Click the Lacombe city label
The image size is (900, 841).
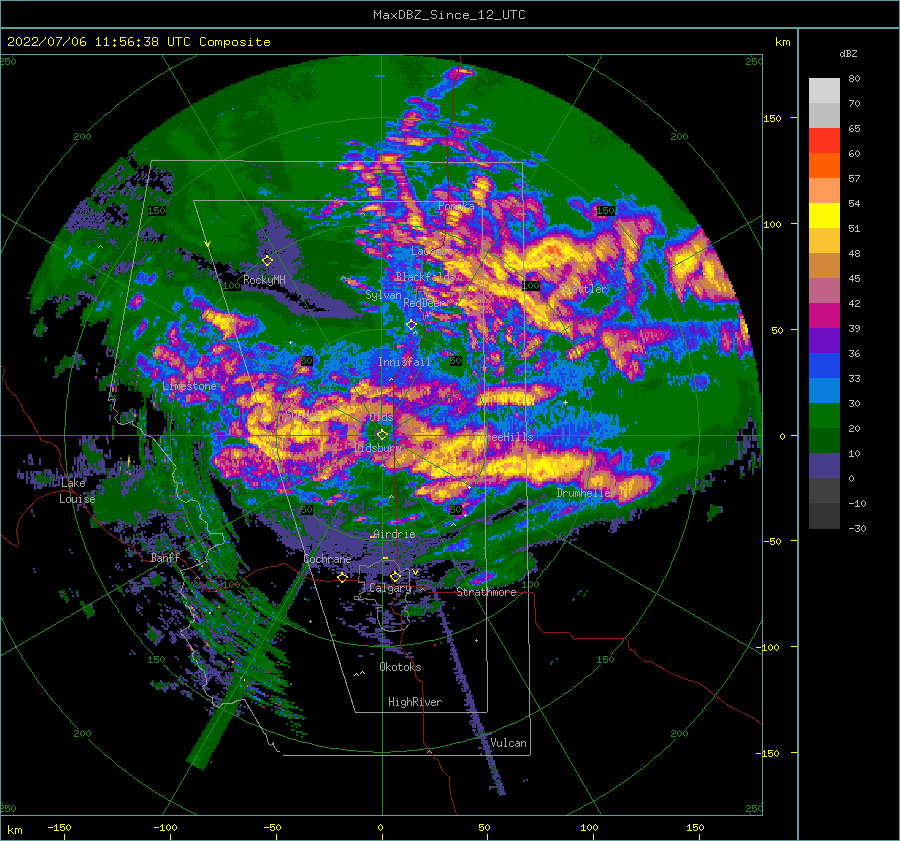point(432,251)
